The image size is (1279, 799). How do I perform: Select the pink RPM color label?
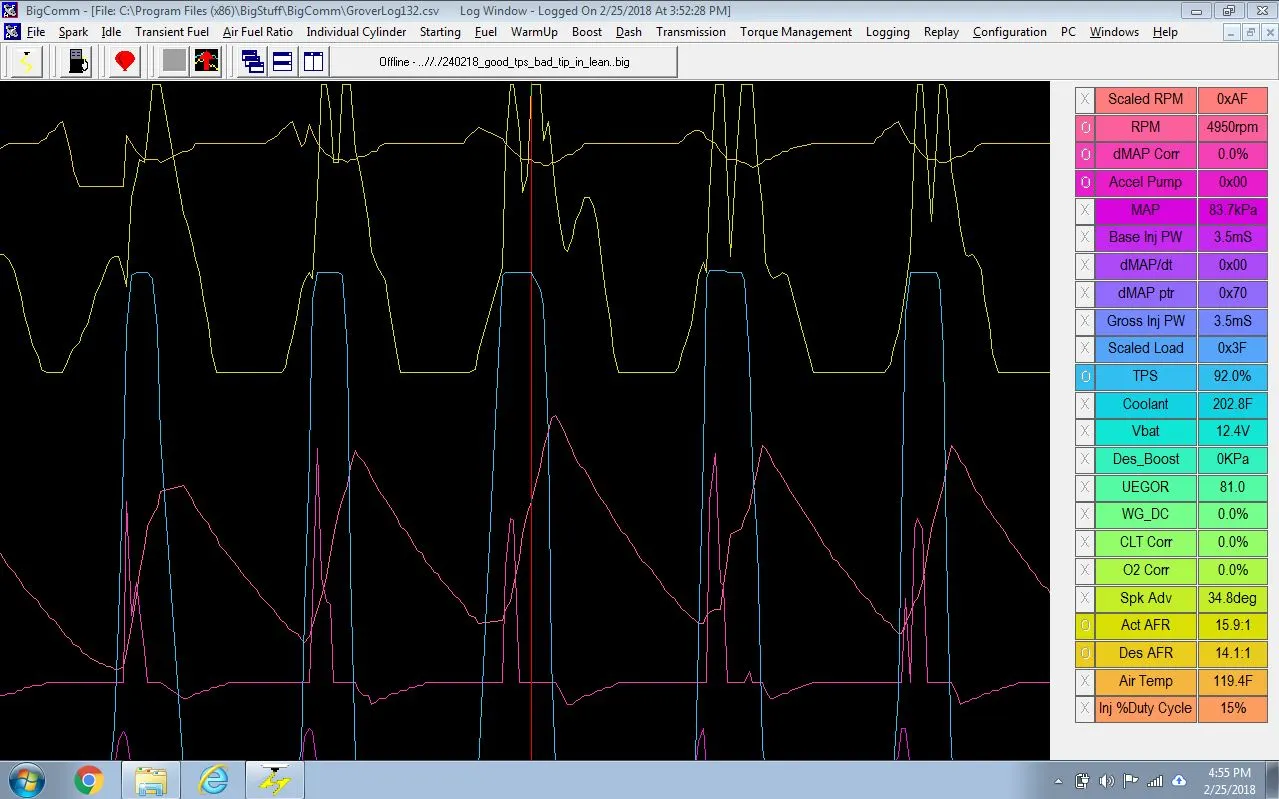click(x=1146, y=127)
